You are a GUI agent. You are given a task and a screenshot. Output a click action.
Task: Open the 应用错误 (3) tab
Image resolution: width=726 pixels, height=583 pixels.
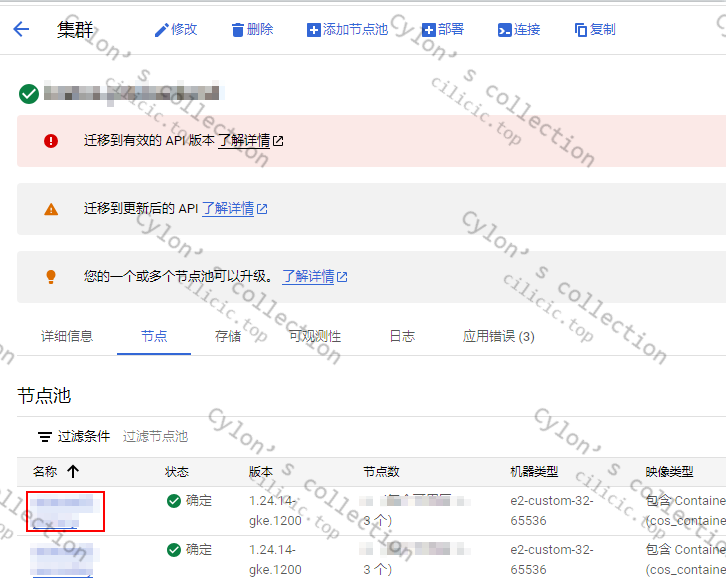[x=498, y=336]
